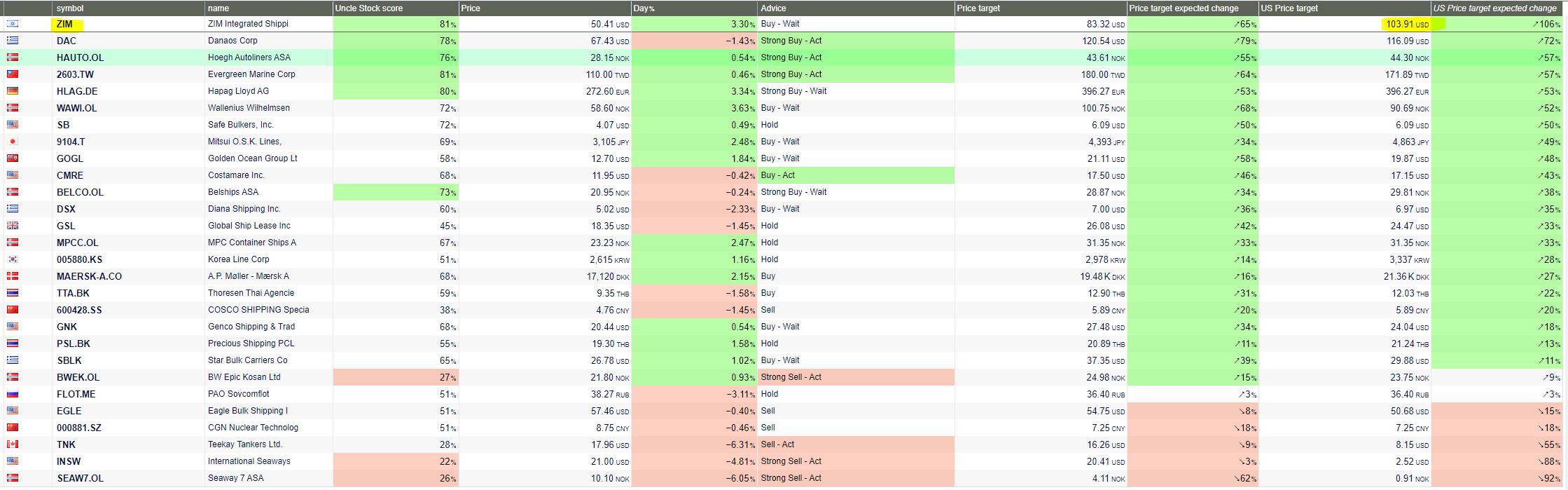This screenshot has height=490, width=1568.
Task: Click the flag icon in the MPCC.OL row
Action: (x=13, y=243)
